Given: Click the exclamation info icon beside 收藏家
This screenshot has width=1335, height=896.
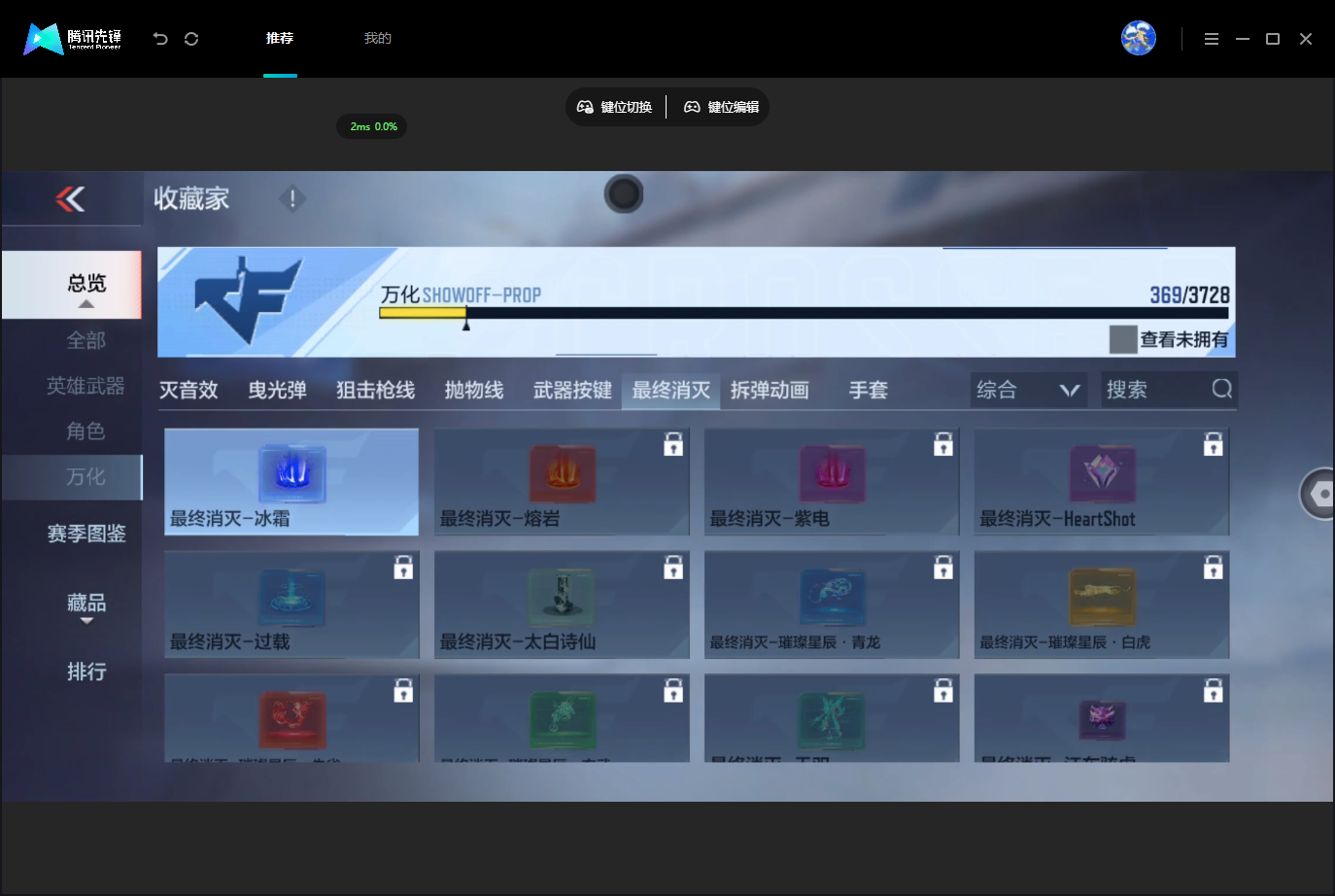Looking at the screenshot, I should point(292,198).
